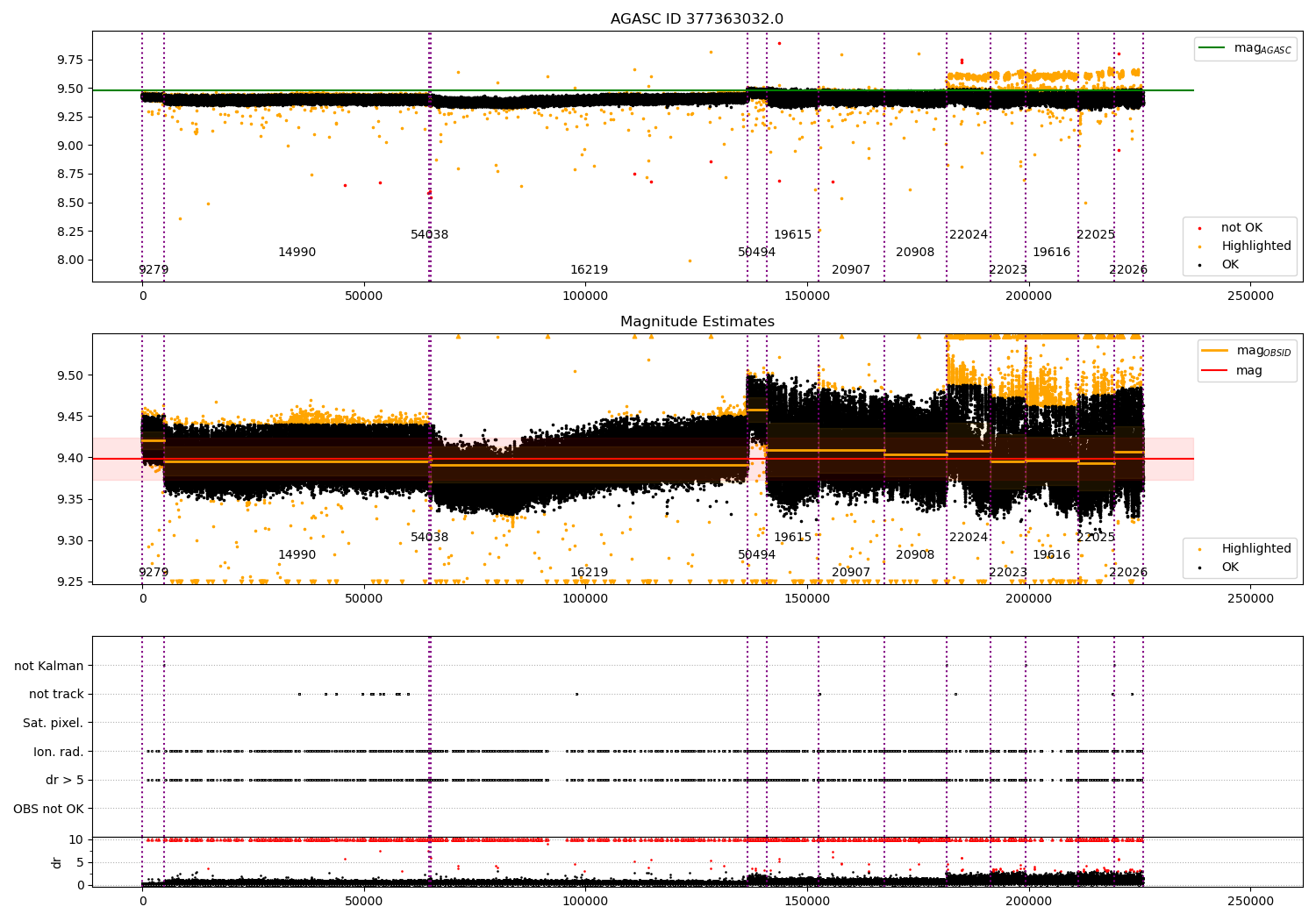1316x921 pixels.
Task: Click obsid label 54038 in the Magnitude Estimates plot
Action: [429, 537]
